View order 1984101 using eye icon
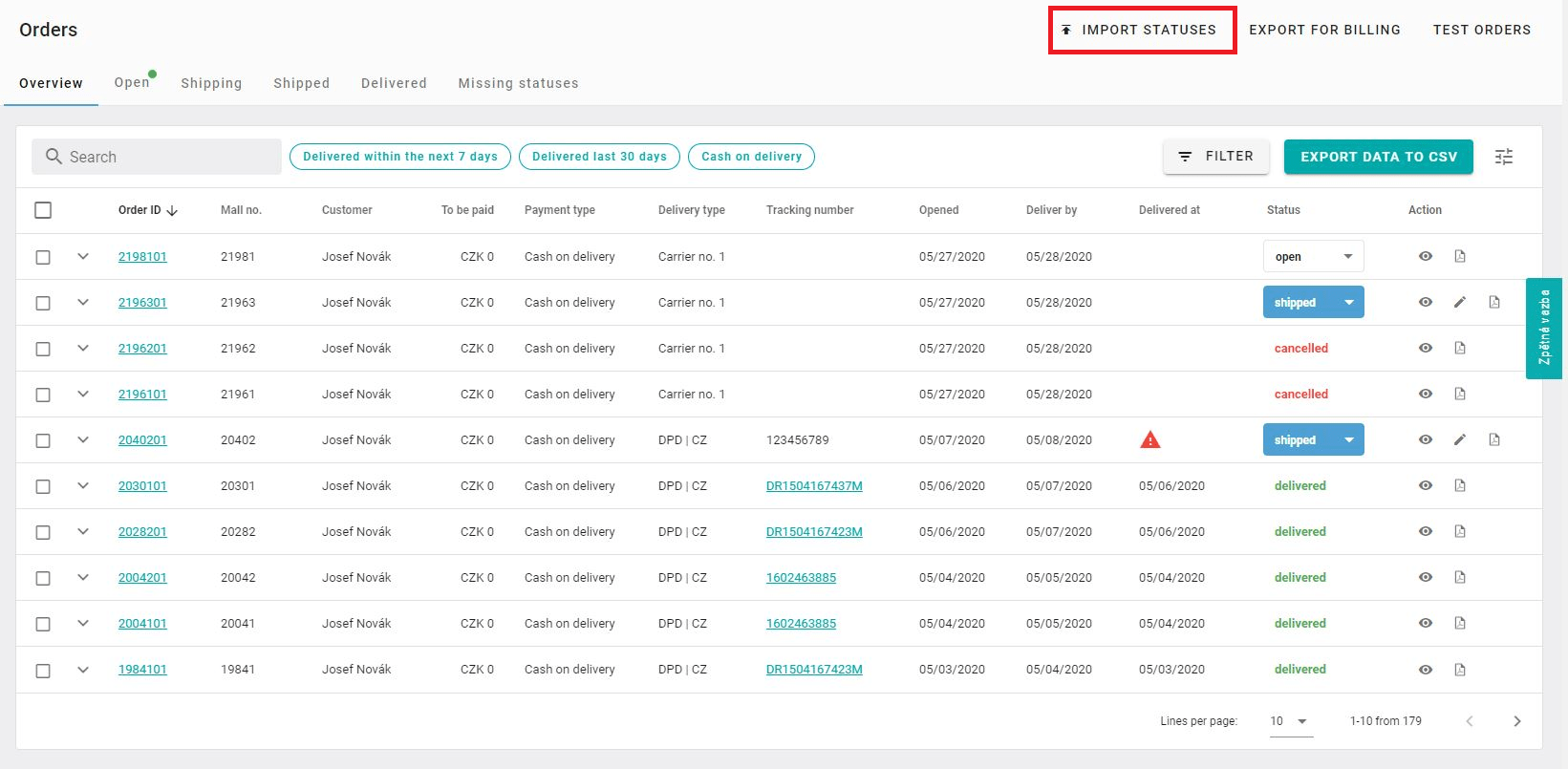The width and height of the screenshot is (1568, 769). point(1426,670)
